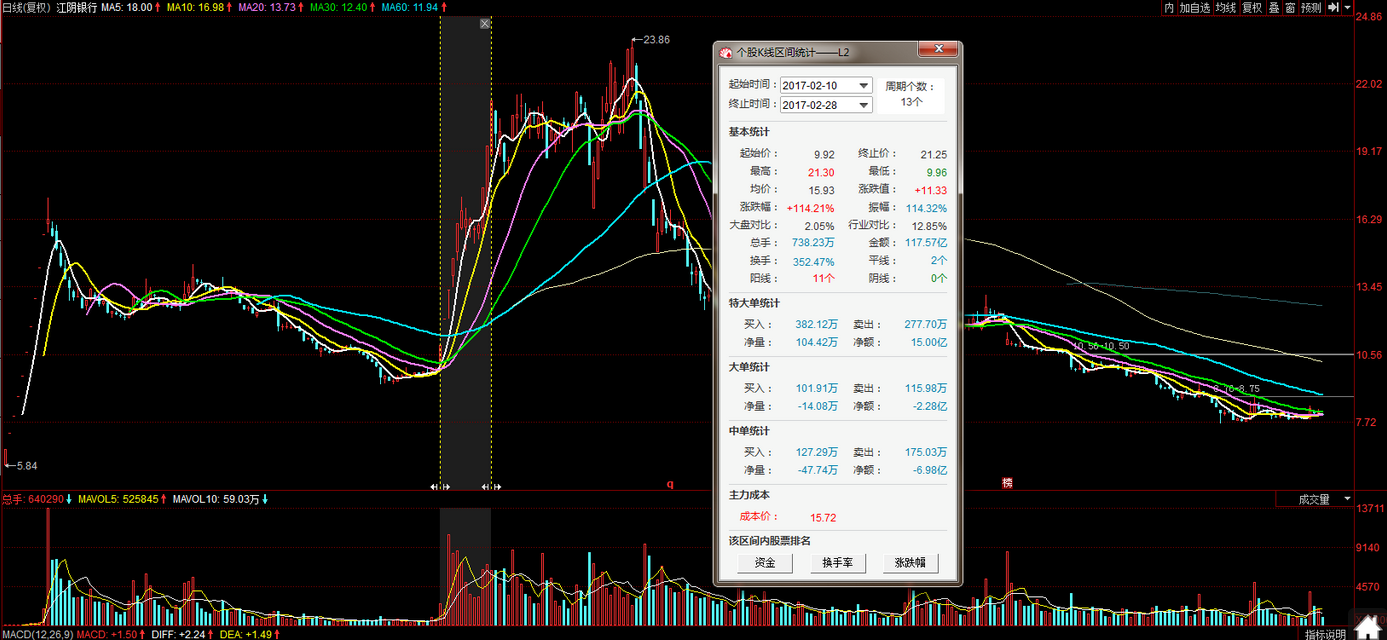The height and width of the screenshot is (640, 1387).
Task: Click the 窗 window icon
Action: 1289,7
